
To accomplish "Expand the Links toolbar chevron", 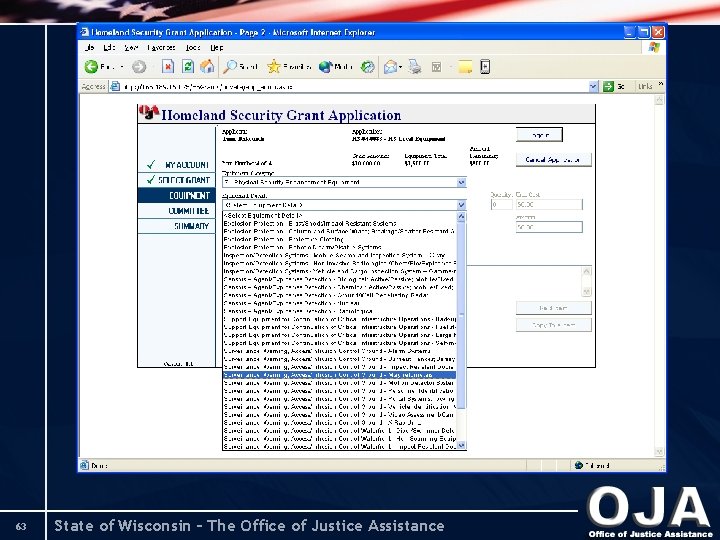I will 660,84.
